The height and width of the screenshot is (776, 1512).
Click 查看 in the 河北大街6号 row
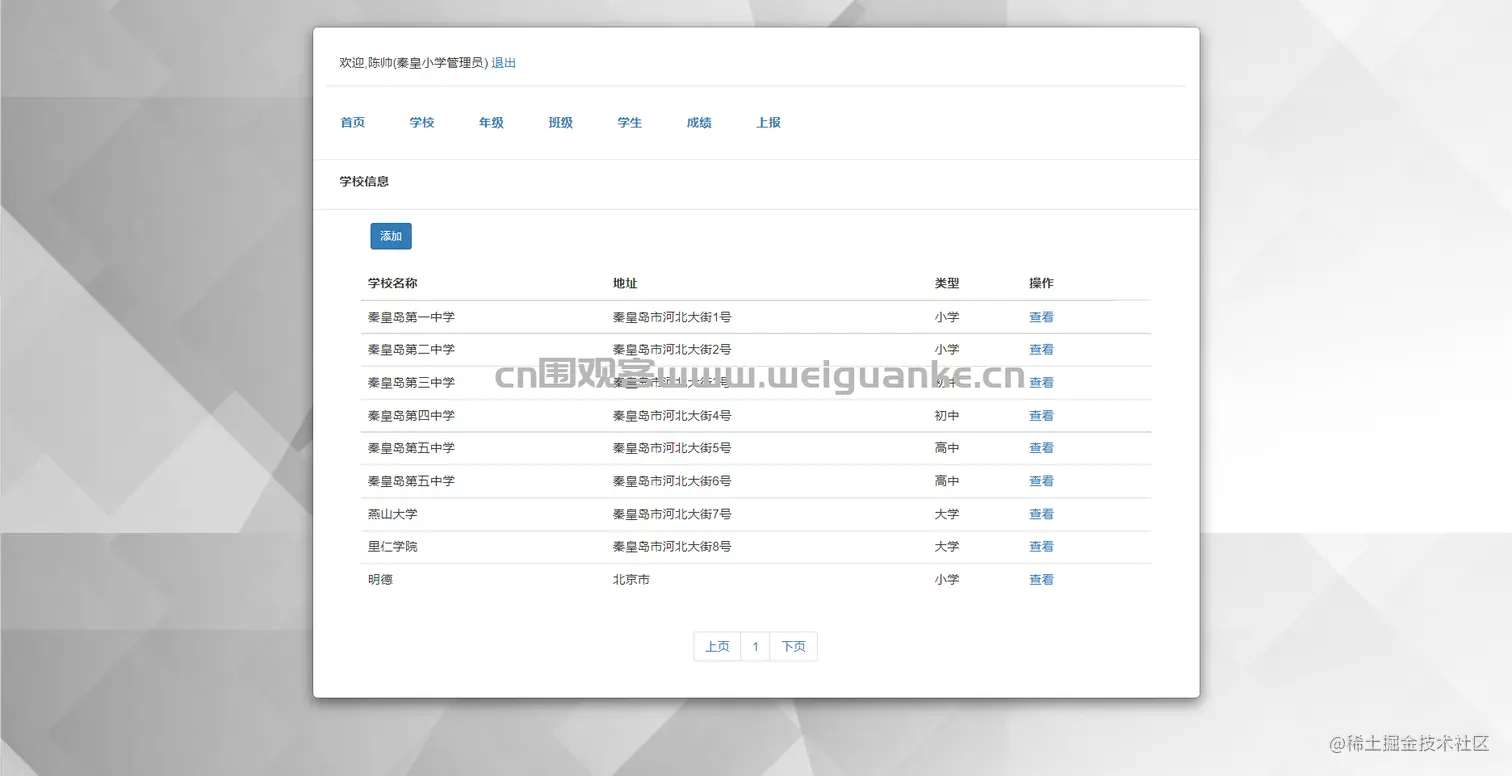[1041, 481]
